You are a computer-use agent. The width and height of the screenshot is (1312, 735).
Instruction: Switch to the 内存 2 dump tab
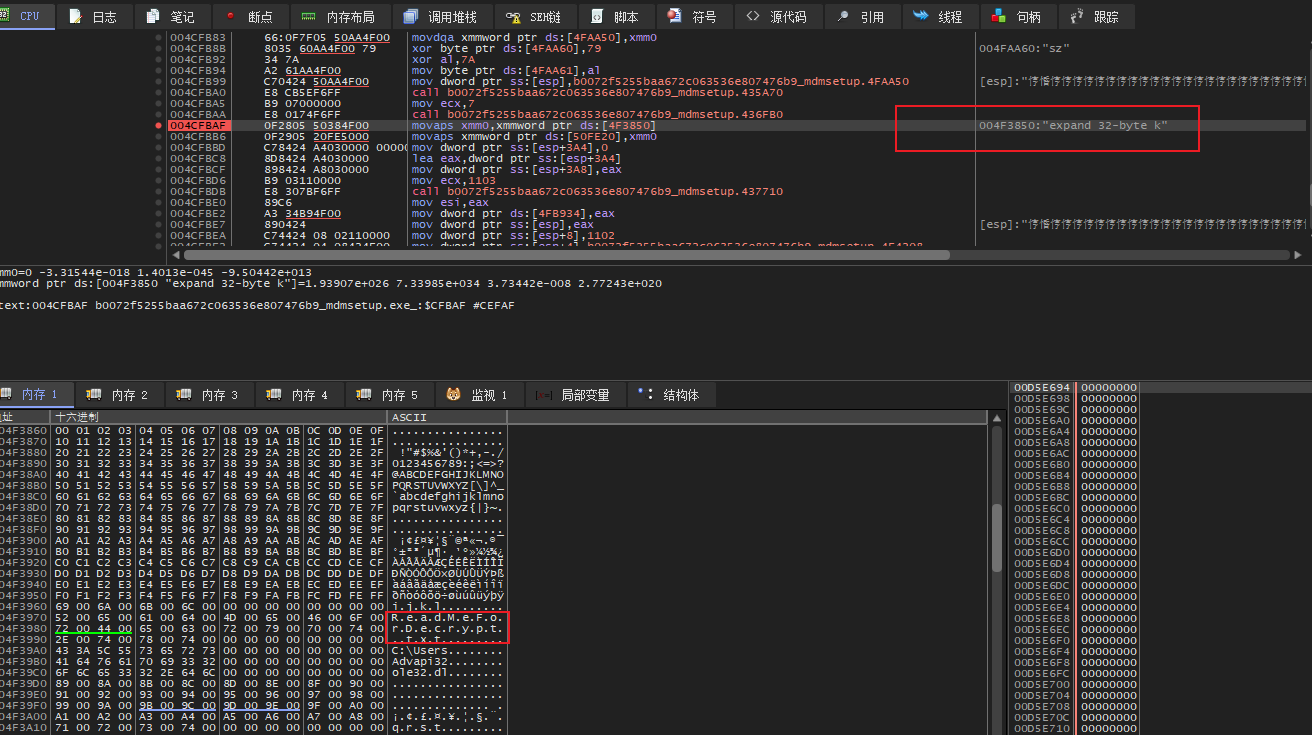119,395
